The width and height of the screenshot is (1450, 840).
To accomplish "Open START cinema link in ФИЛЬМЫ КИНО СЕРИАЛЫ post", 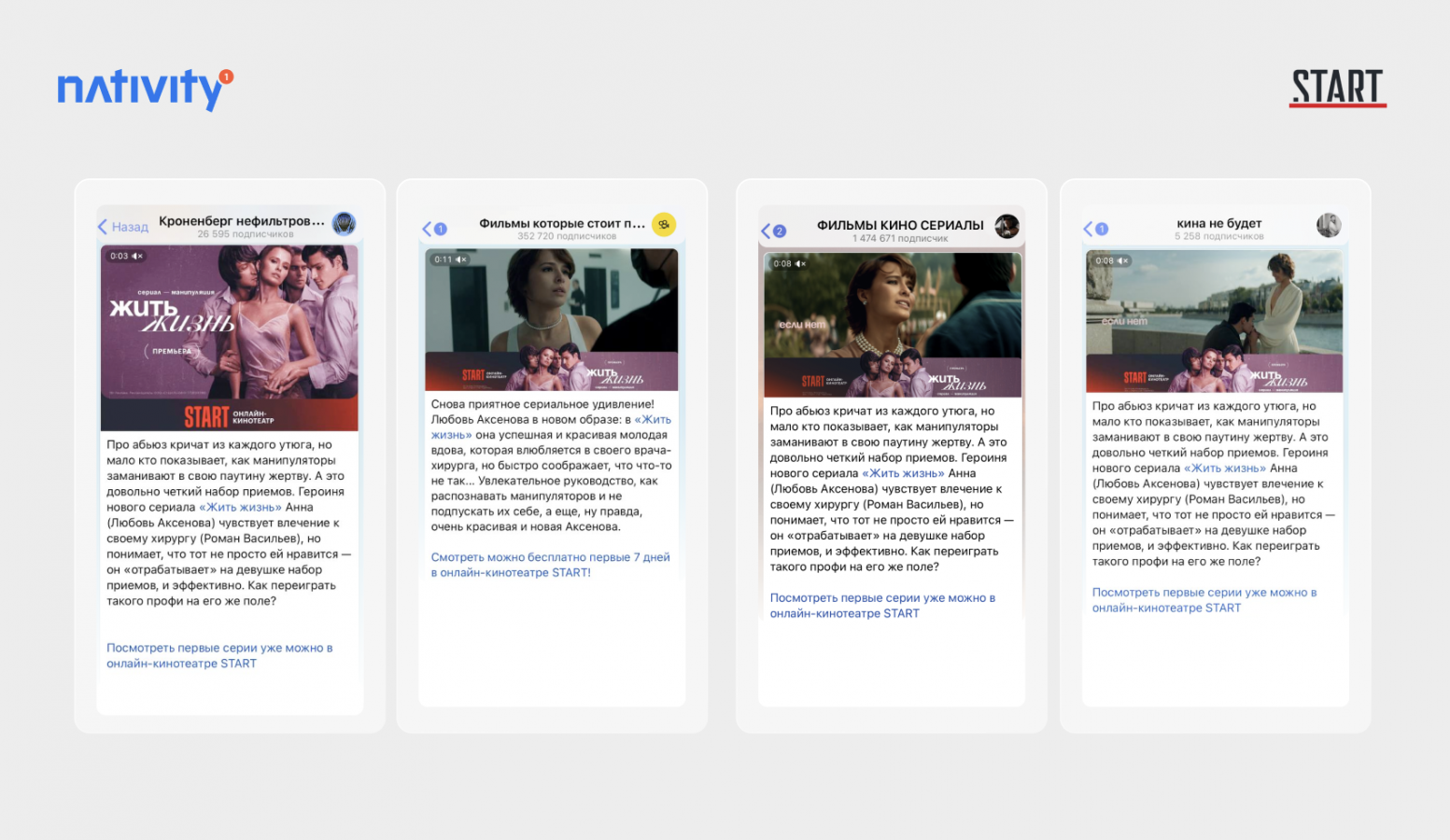I will coord(882,606).
